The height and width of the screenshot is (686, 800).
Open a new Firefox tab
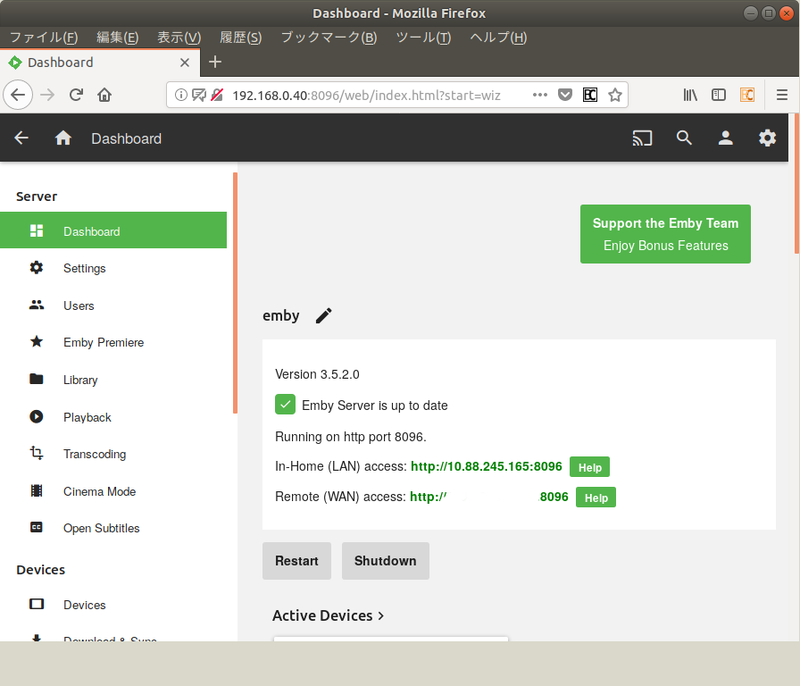(215, 62)
